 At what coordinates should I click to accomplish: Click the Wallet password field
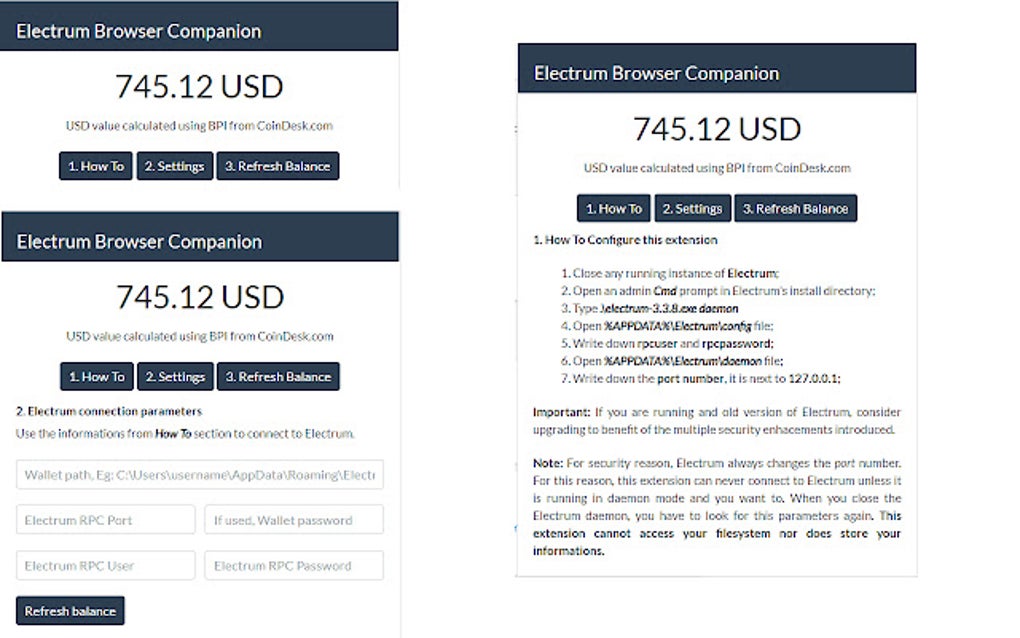[294, 519]
